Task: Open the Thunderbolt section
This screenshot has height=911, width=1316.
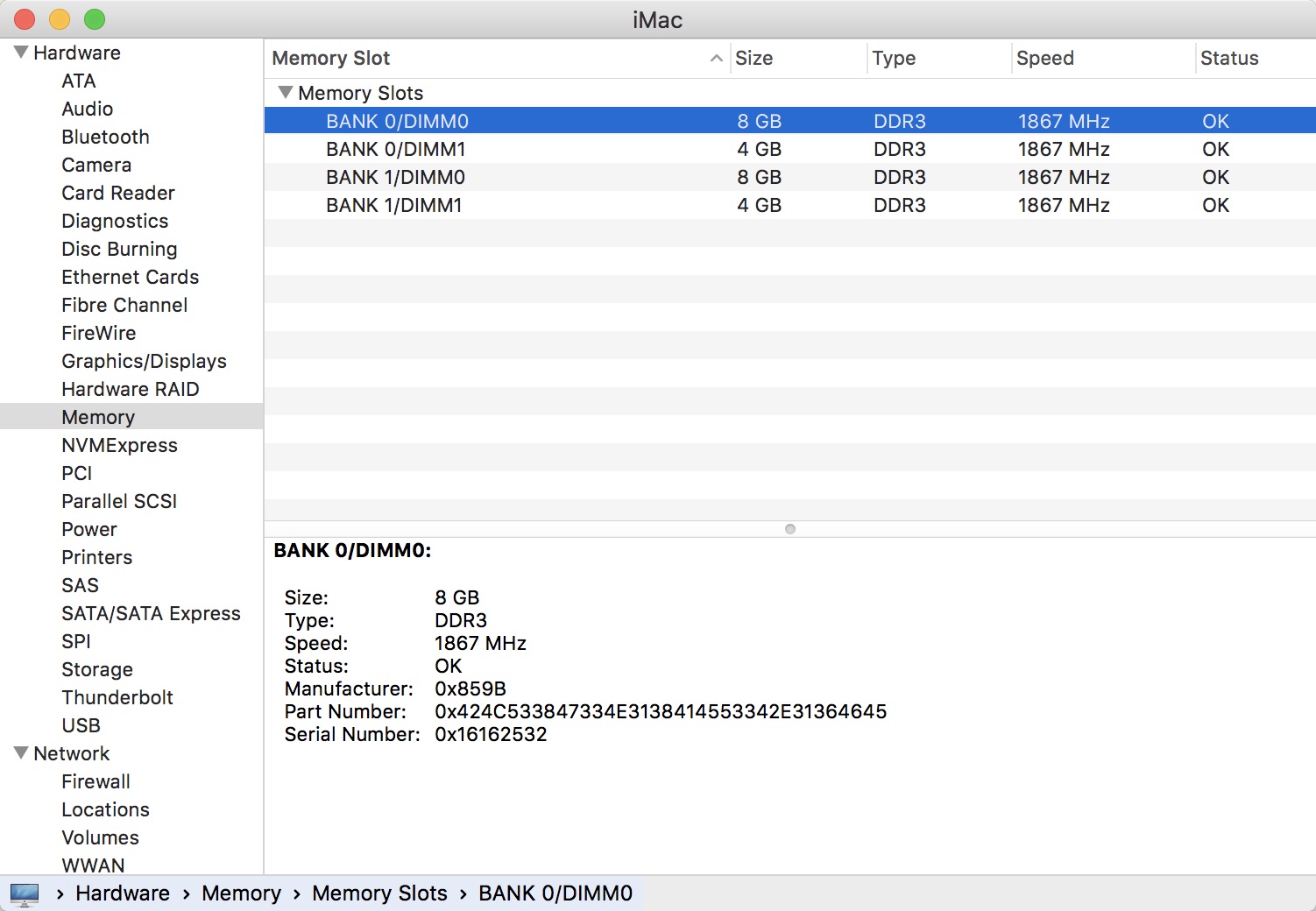Action: coord(117,697)
